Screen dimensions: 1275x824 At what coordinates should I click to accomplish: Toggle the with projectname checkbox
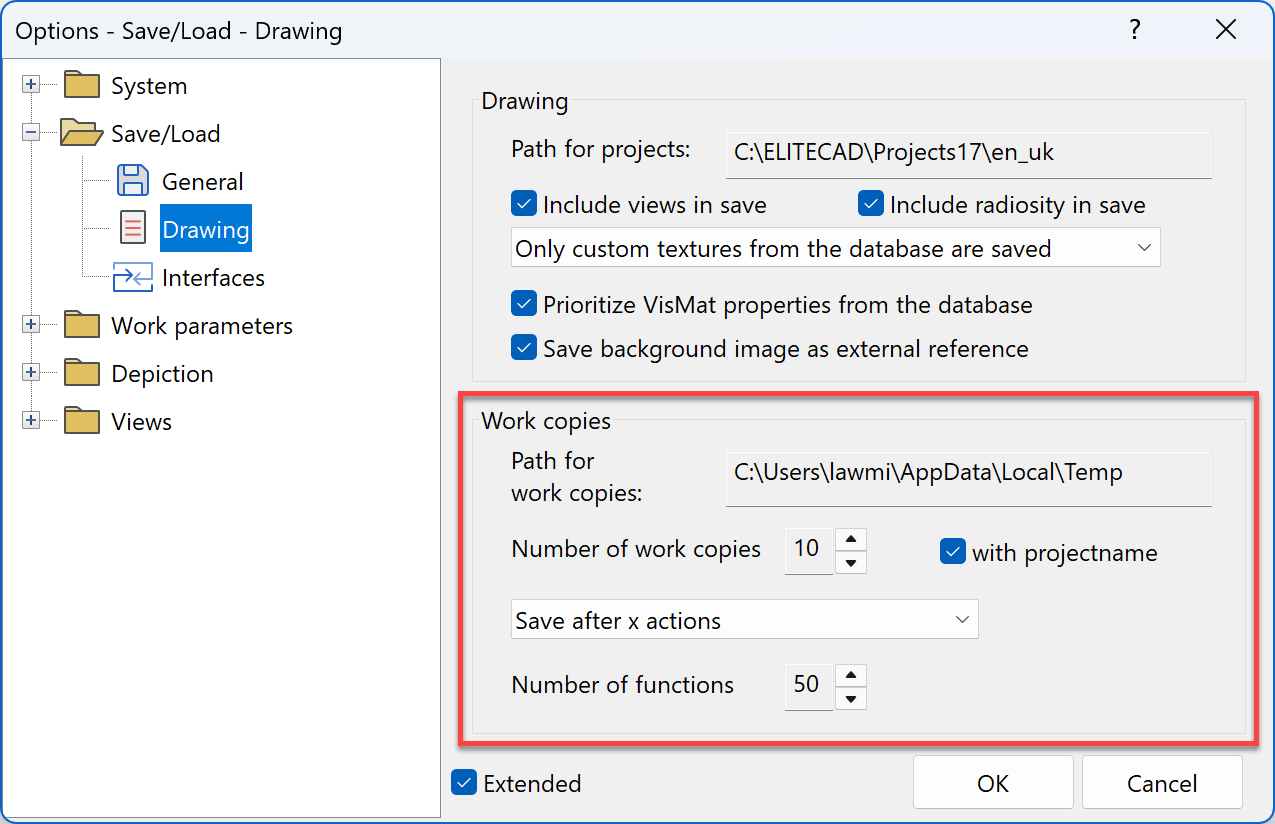click(952, 551)
